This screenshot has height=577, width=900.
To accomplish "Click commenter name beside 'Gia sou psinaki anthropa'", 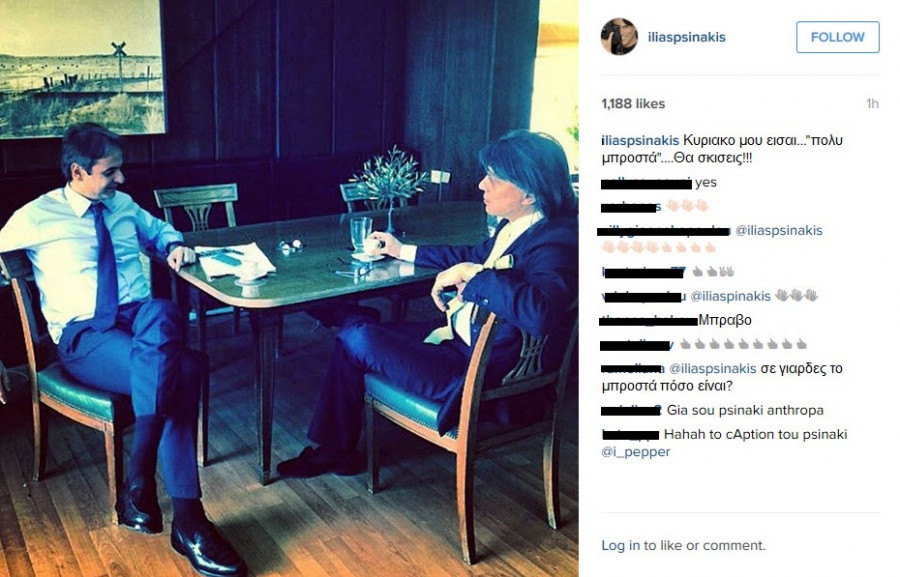I will tap(631, 411).
